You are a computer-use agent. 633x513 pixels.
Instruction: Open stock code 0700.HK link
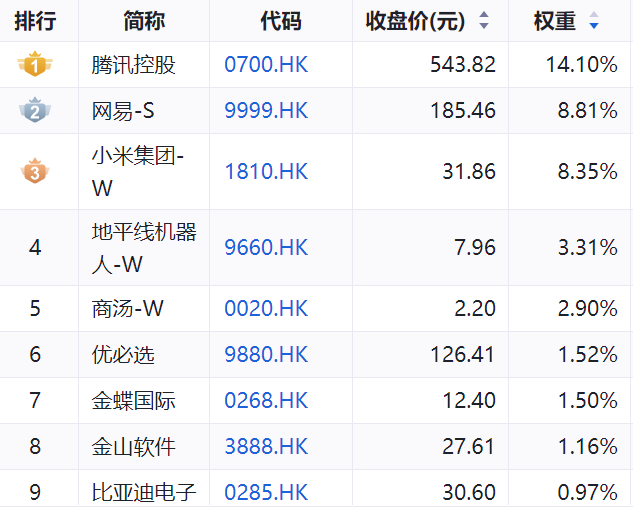[266, 65]
